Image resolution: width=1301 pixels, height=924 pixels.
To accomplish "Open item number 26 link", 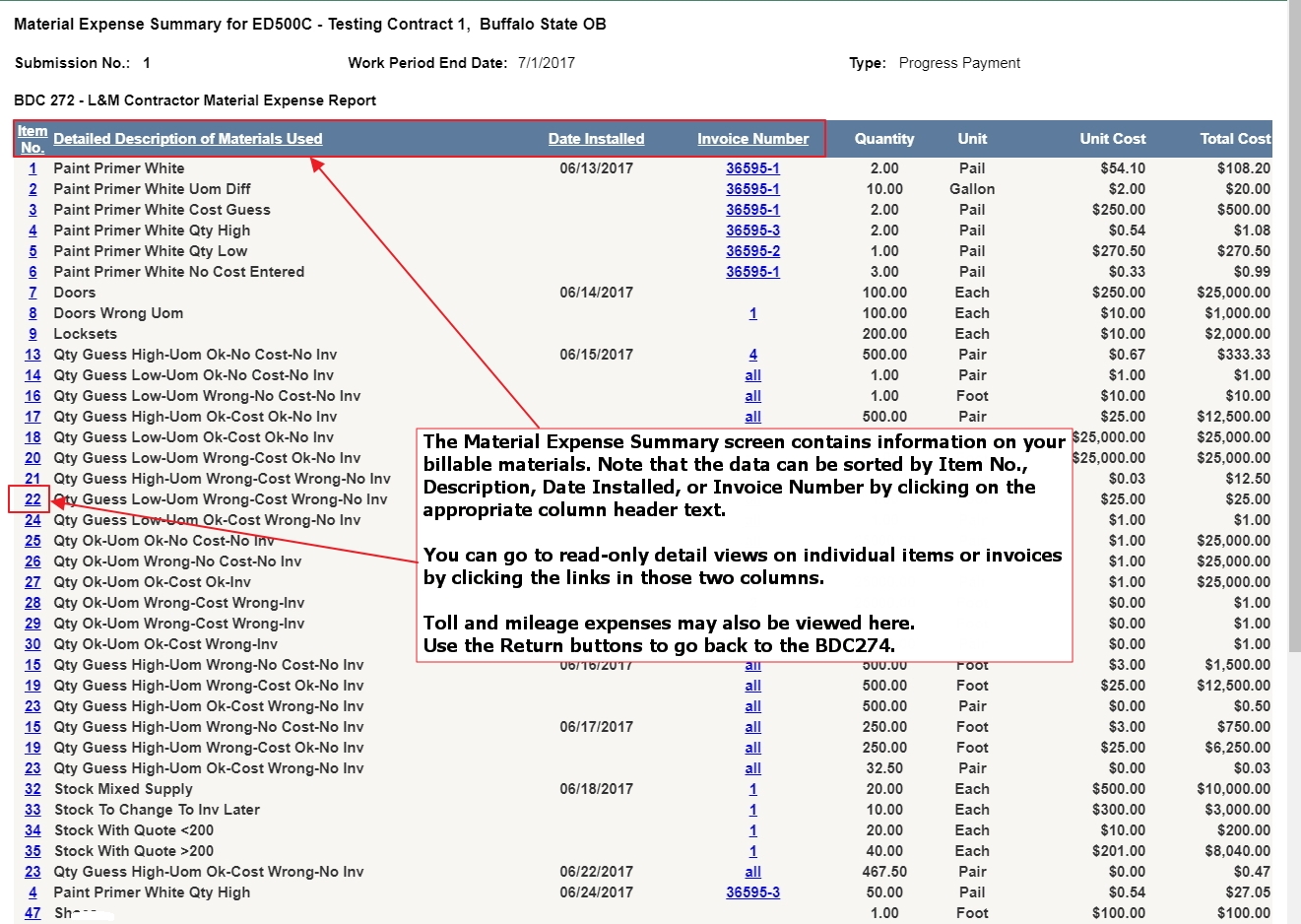I will [33, 561].
